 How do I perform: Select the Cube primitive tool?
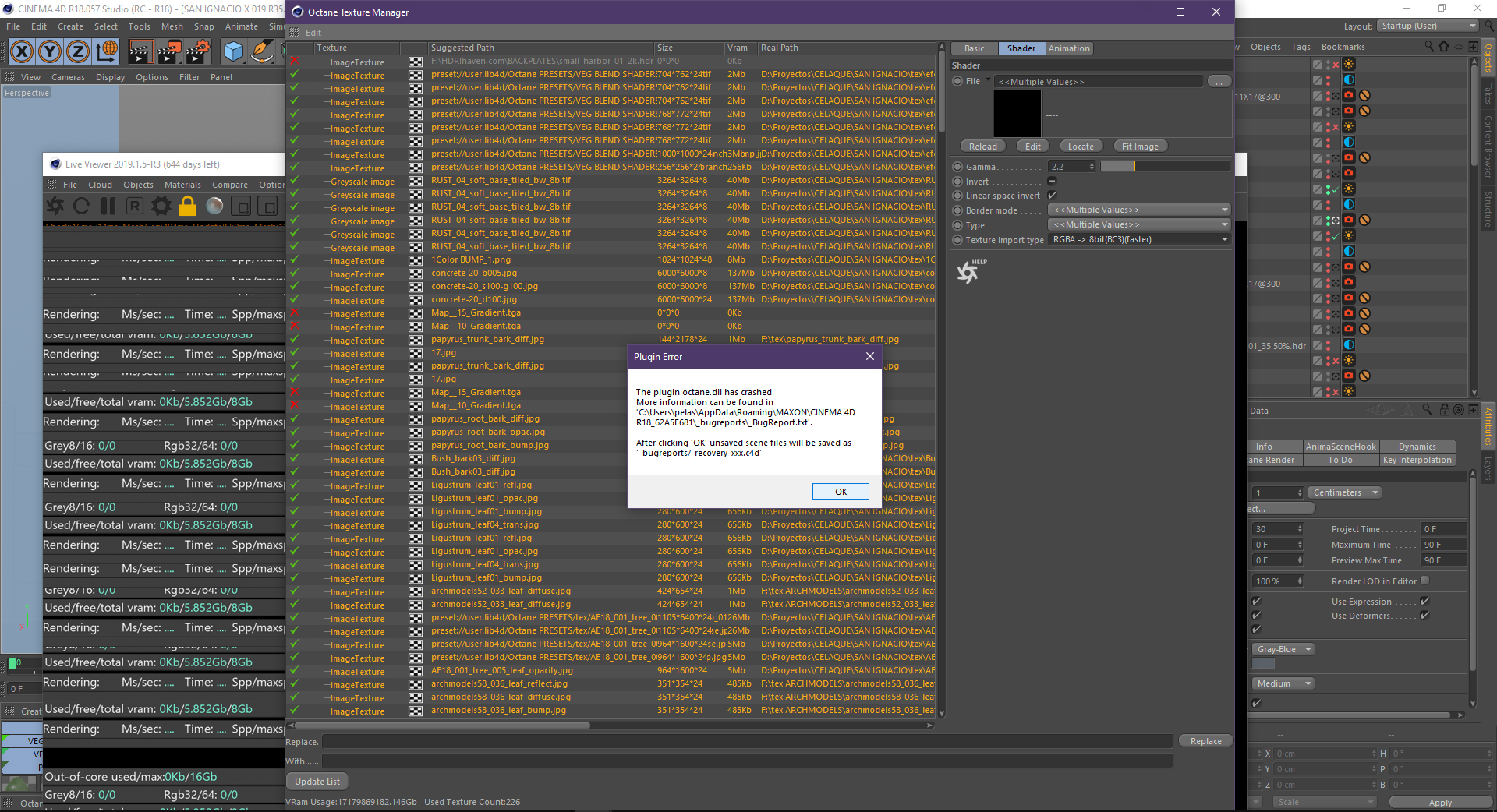point(233,52)
